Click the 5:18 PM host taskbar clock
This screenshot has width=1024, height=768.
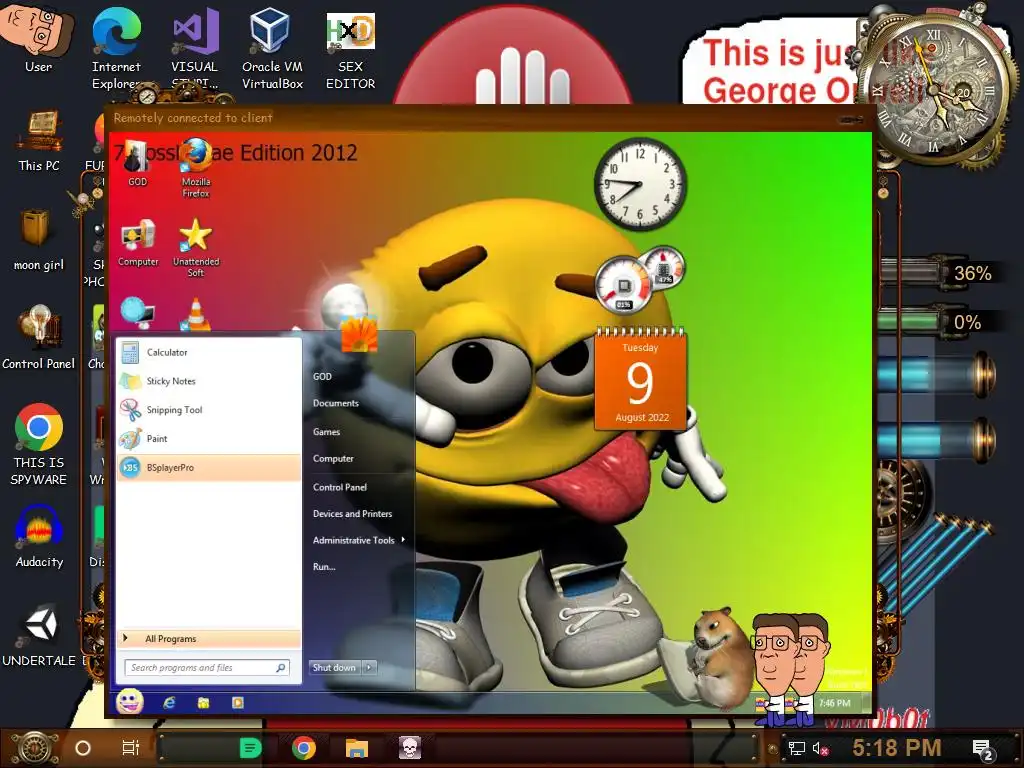(x=897, y=748)
